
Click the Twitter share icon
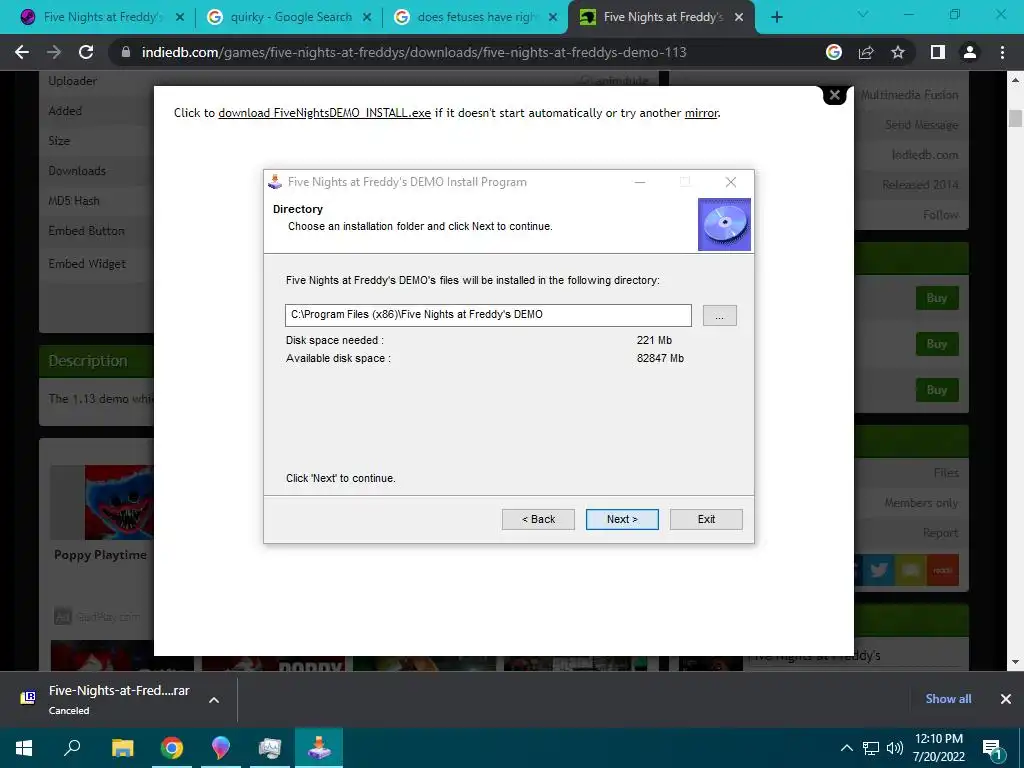coord(878,570)
